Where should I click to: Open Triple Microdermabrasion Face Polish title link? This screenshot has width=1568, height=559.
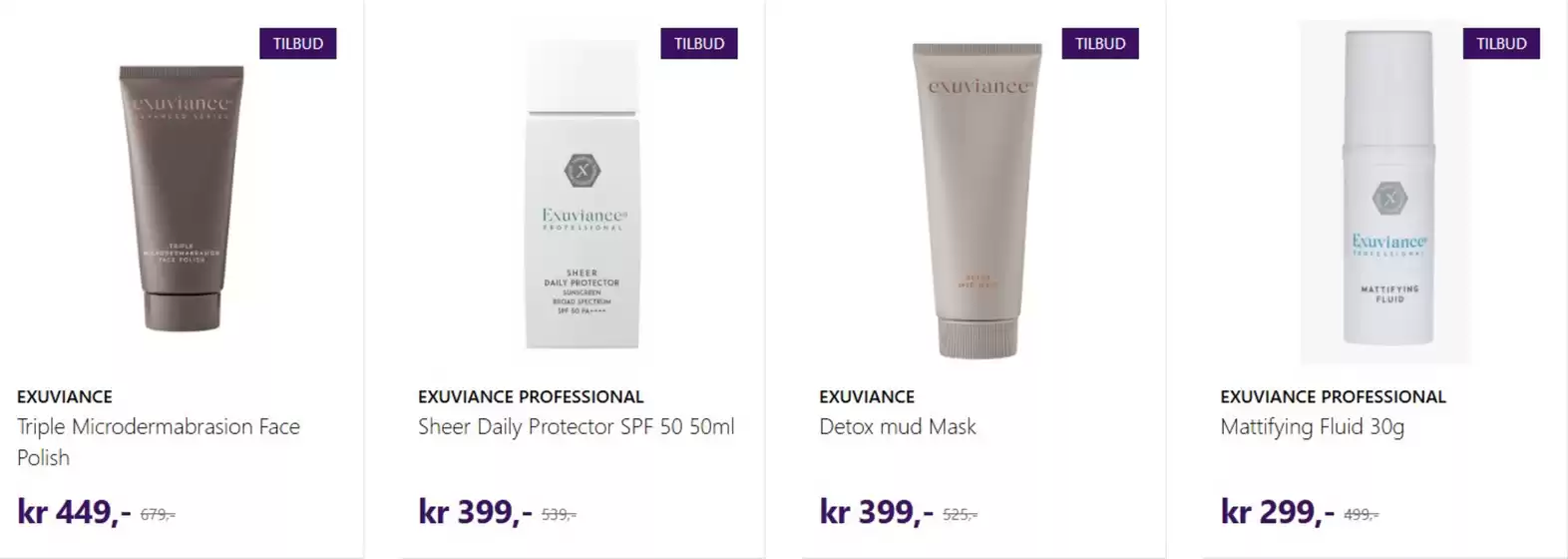click(x=159, y=442)
